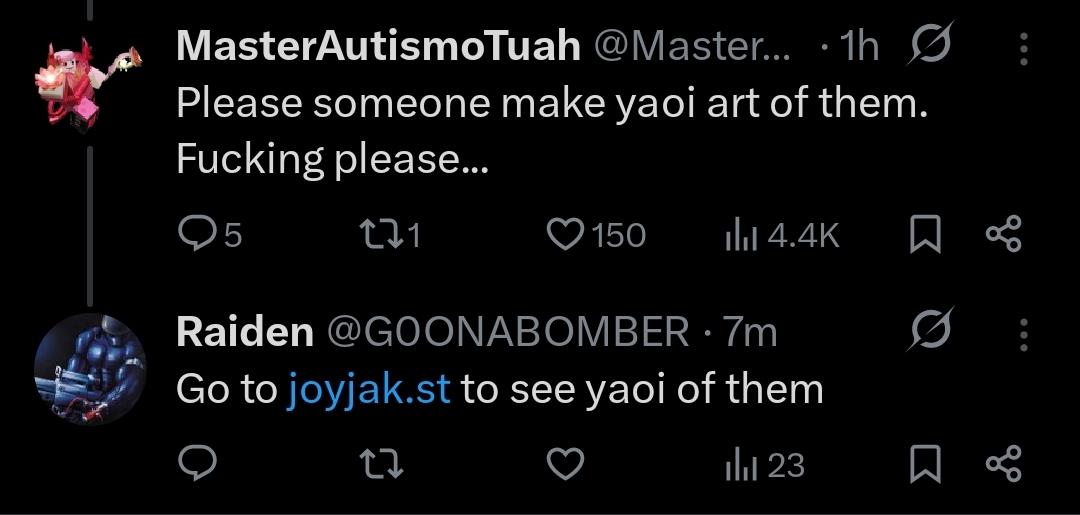Open more options for MasterAutismoTuah's post
This screenshot has height=515, width=1080.
pos(1023,48)
